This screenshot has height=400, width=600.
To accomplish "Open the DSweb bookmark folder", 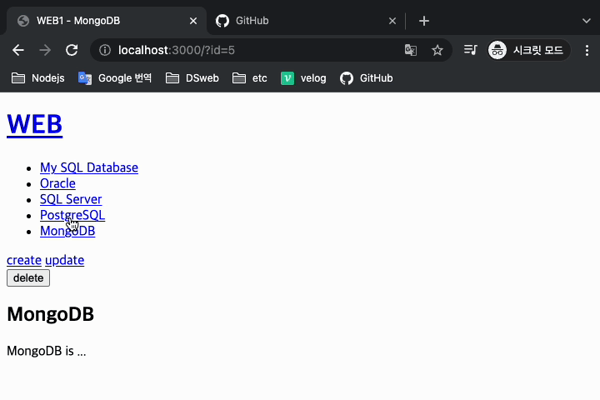I will pos(192,78).
